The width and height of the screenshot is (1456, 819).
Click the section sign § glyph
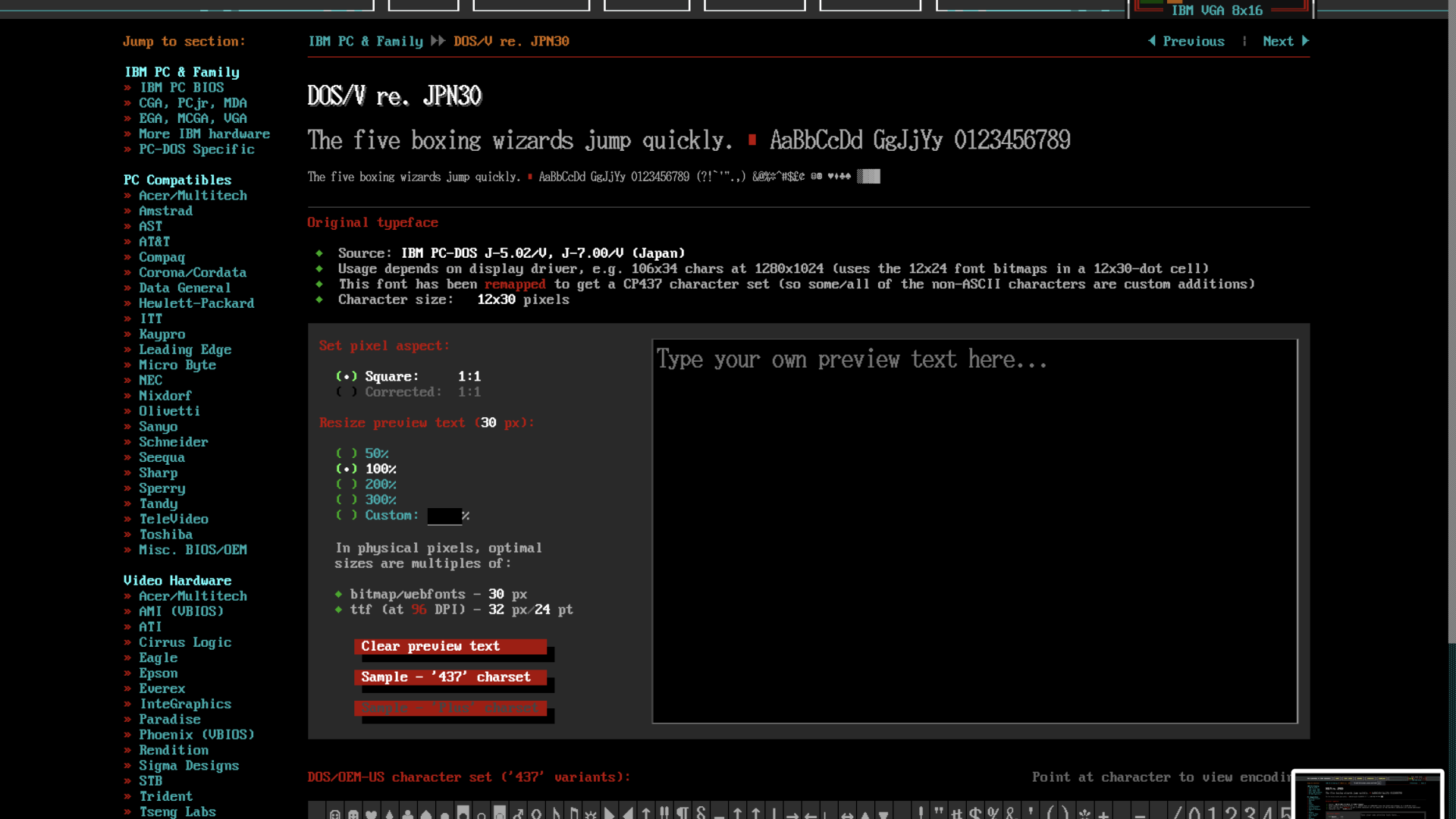point(701,811)
